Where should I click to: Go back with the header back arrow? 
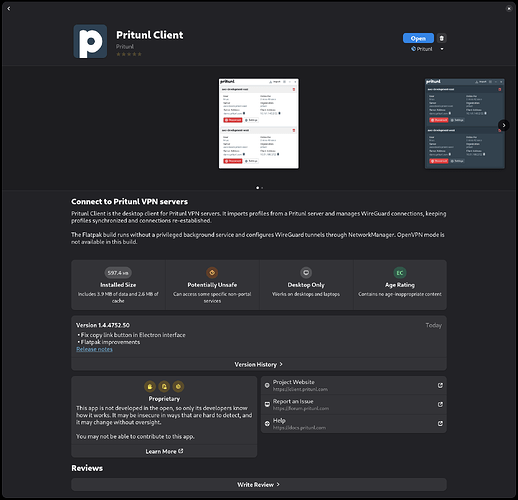point(9,9)
